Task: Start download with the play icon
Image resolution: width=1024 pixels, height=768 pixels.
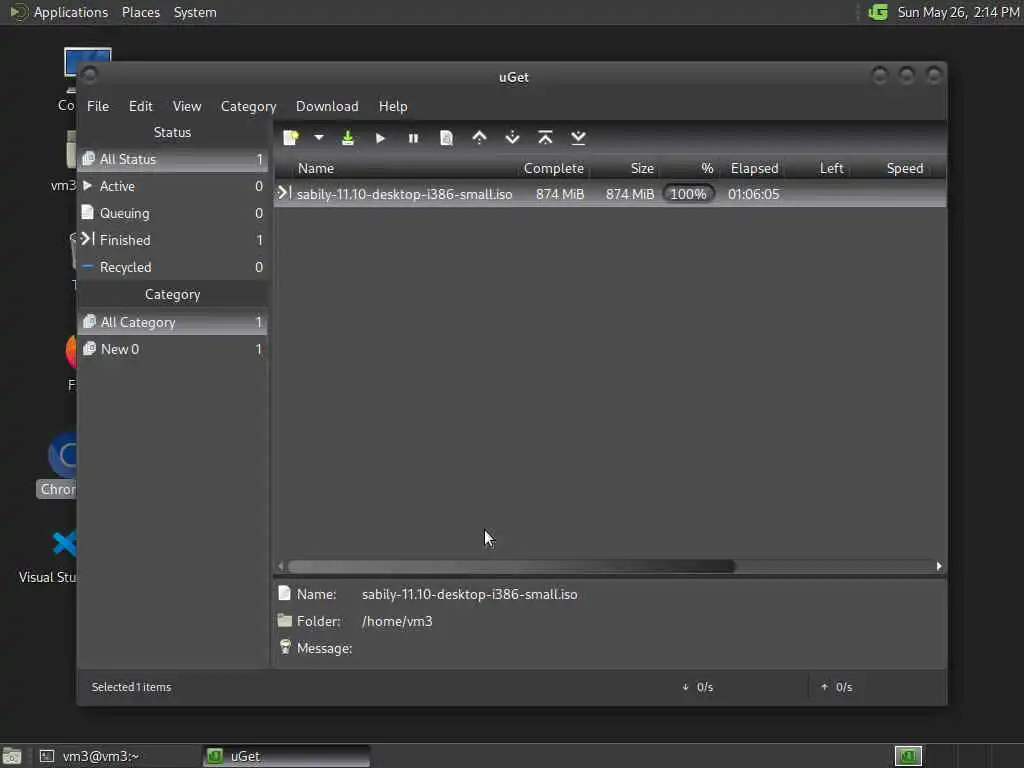Action: [x=380, y=138]
